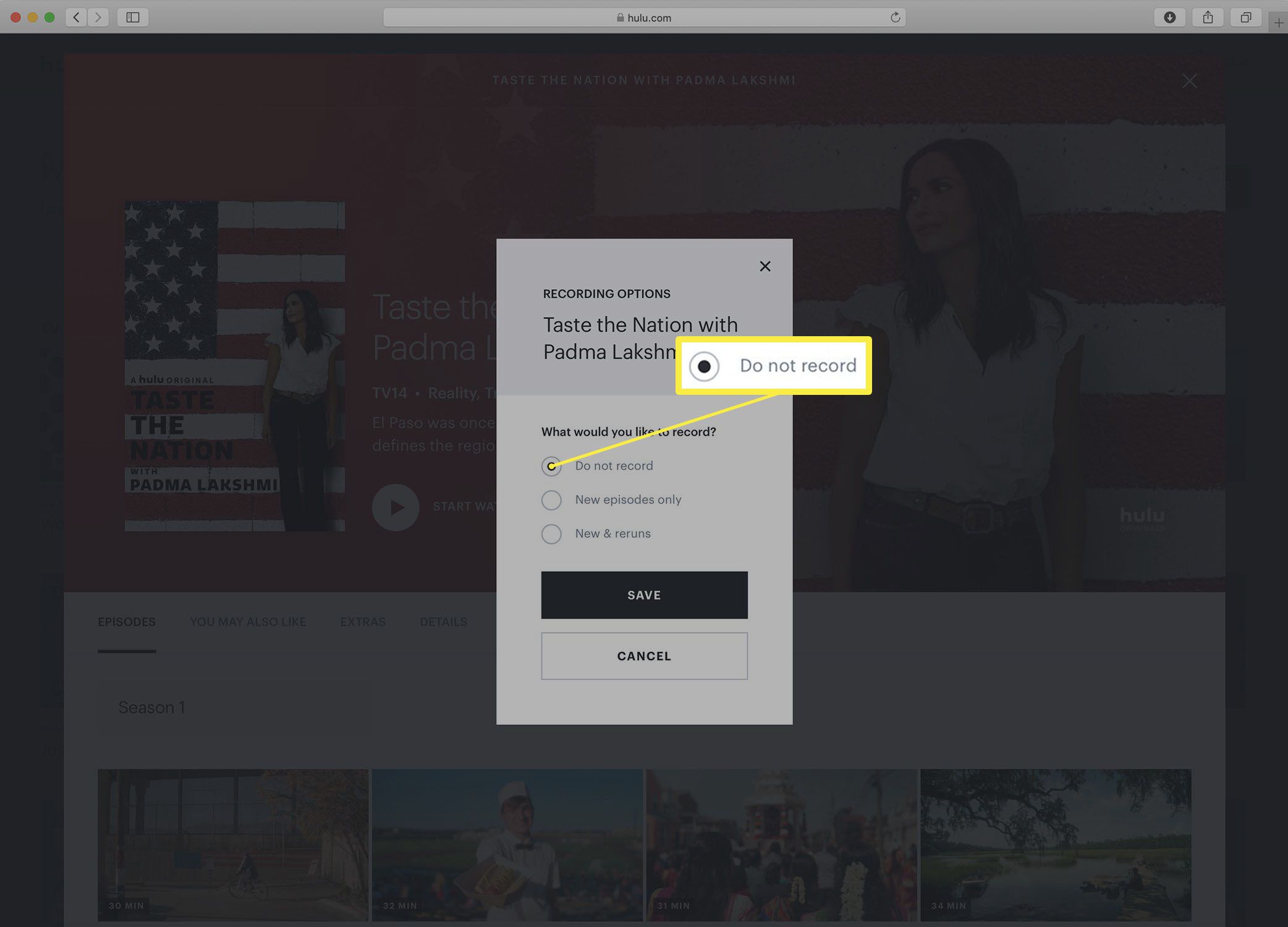Image resolution: width=1288 pixels, height=927 pixels.
Task: Click the SAVE button
Action: [x=644, y=595]
